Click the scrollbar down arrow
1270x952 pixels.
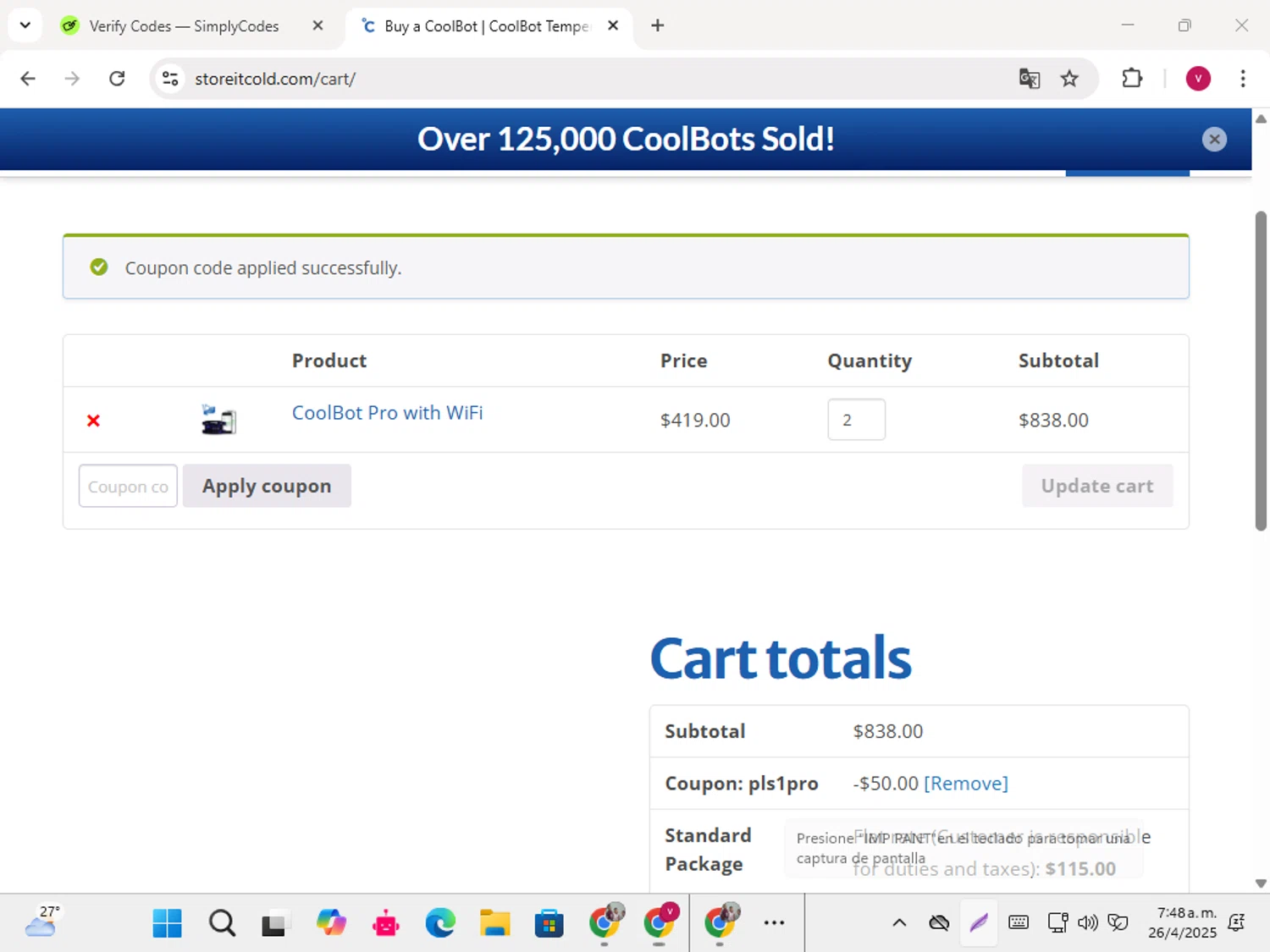(x=1261, y=883)
